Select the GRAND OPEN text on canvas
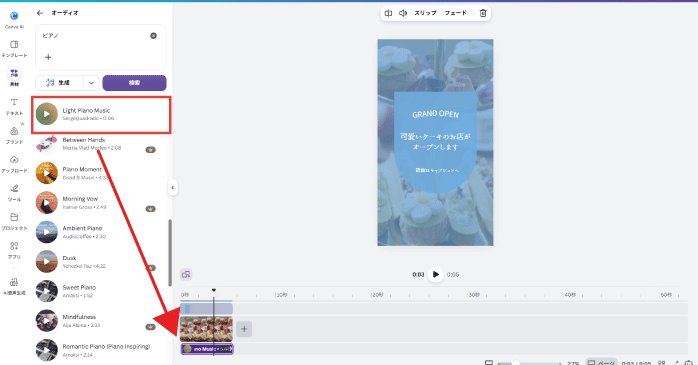This screenshot has height=365, width=698. [435, 114]
